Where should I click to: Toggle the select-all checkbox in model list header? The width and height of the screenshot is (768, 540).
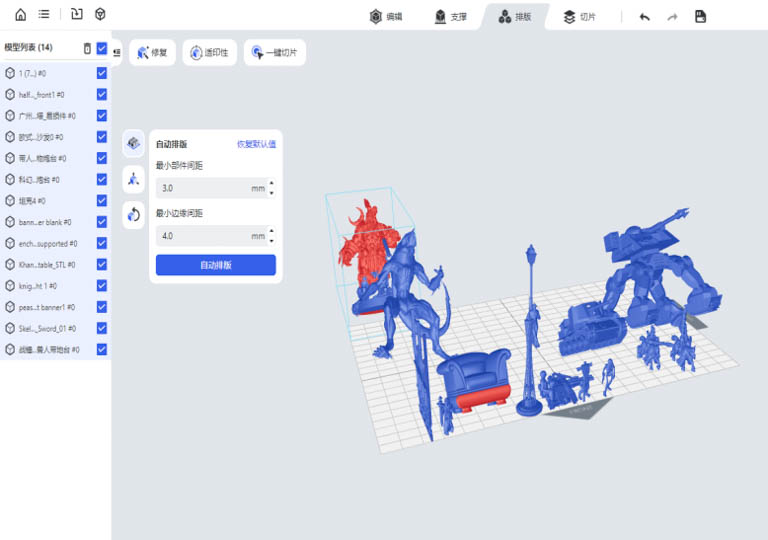[102, 48]
